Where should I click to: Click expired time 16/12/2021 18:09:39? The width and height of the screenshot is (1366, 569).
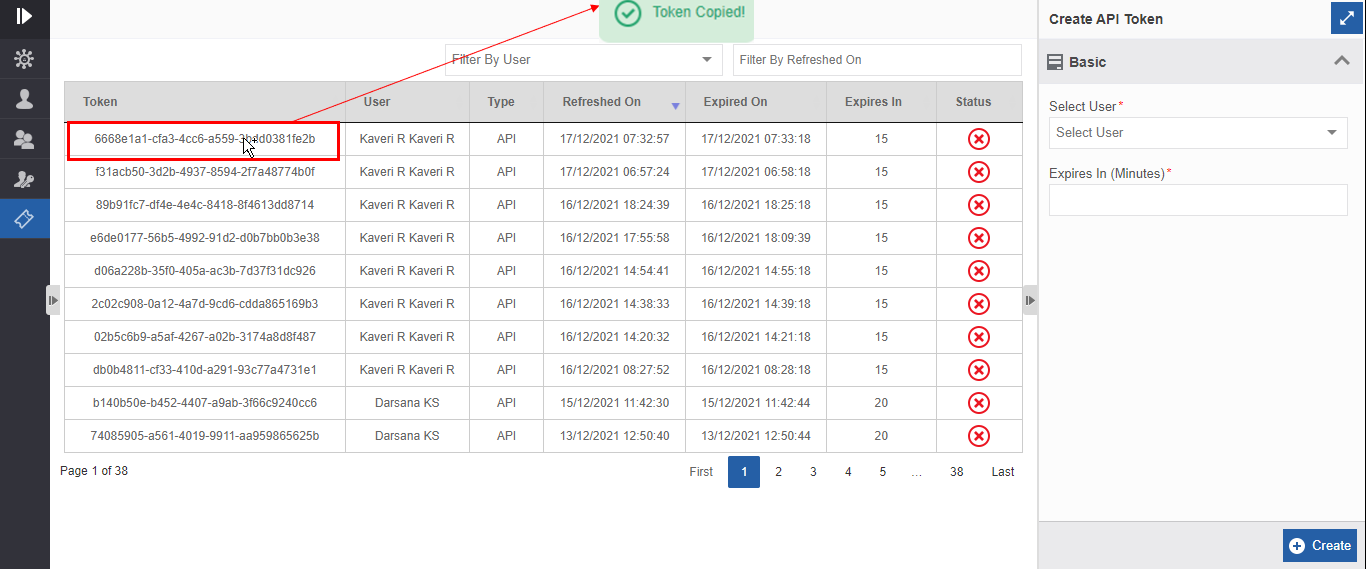coord(756,238)
